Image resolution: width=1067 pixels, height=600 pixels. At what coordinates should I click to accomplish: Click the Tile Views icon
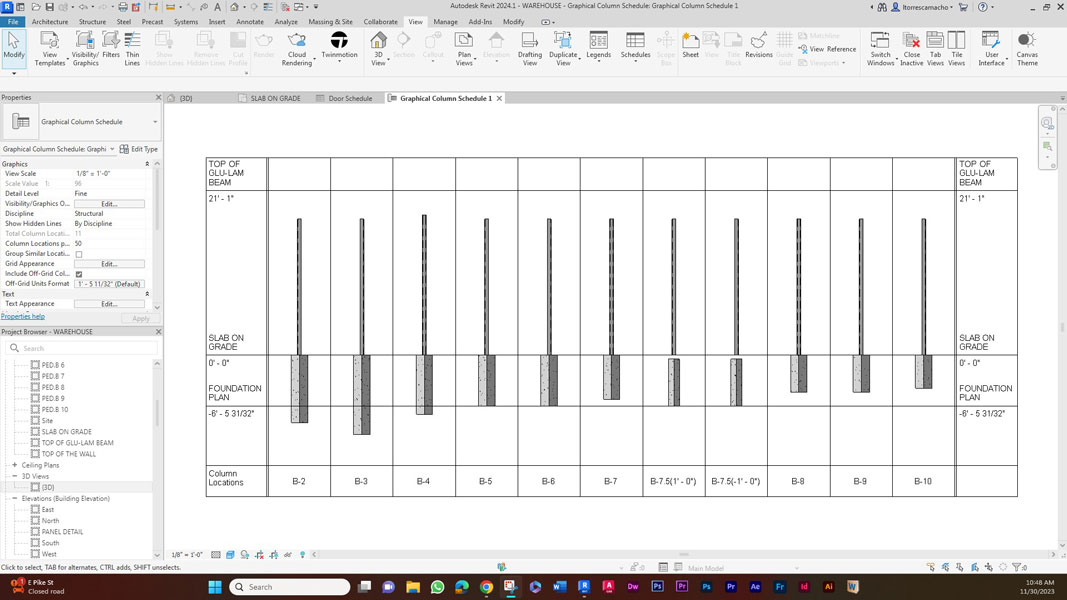tap(957, 48)
